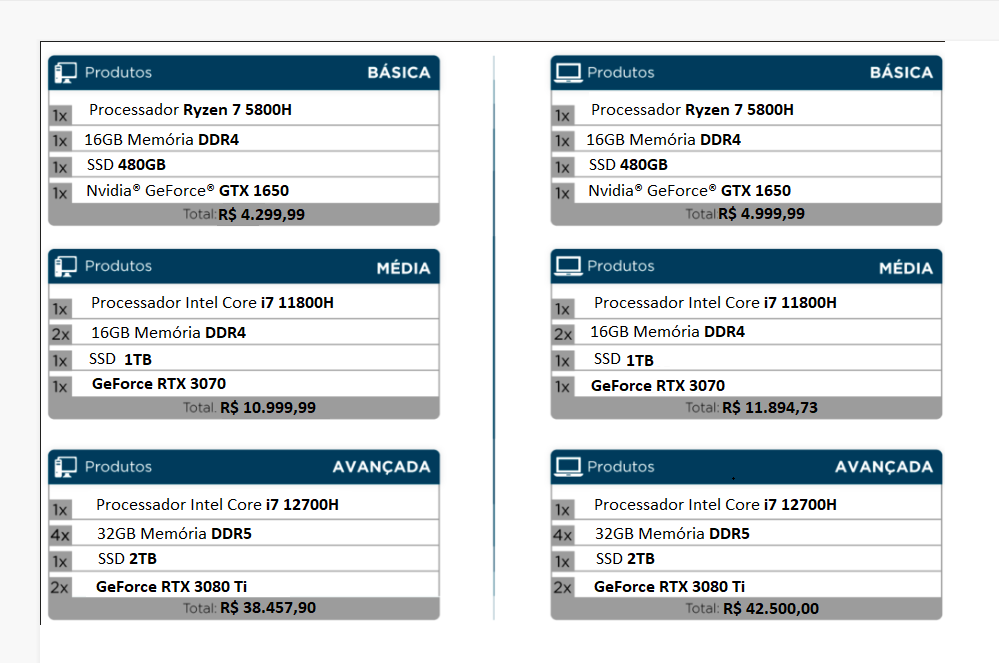Select the BÁSICA label on the laptop card

[x=902, y=73]
